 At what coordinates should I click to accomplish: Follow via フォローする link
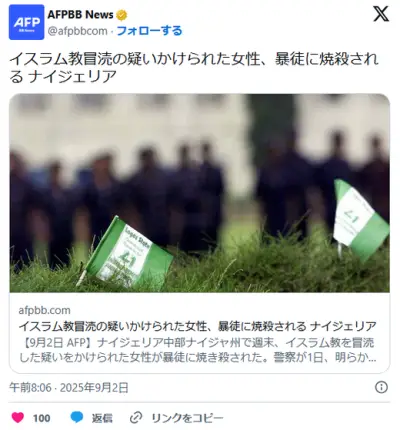tap(149, 31)
